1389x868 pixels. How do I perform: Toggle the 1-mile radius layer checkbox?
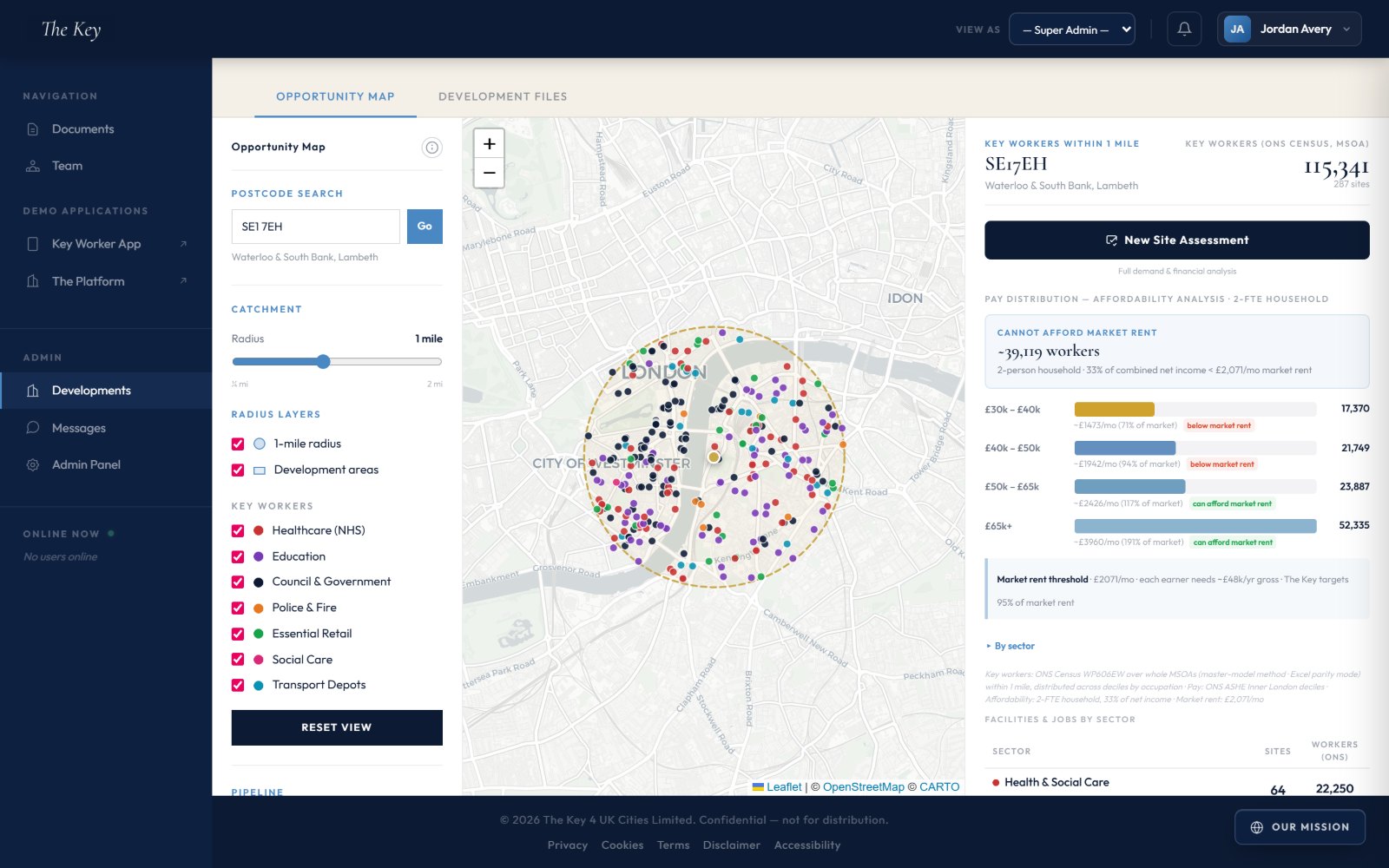coord(238,444)
